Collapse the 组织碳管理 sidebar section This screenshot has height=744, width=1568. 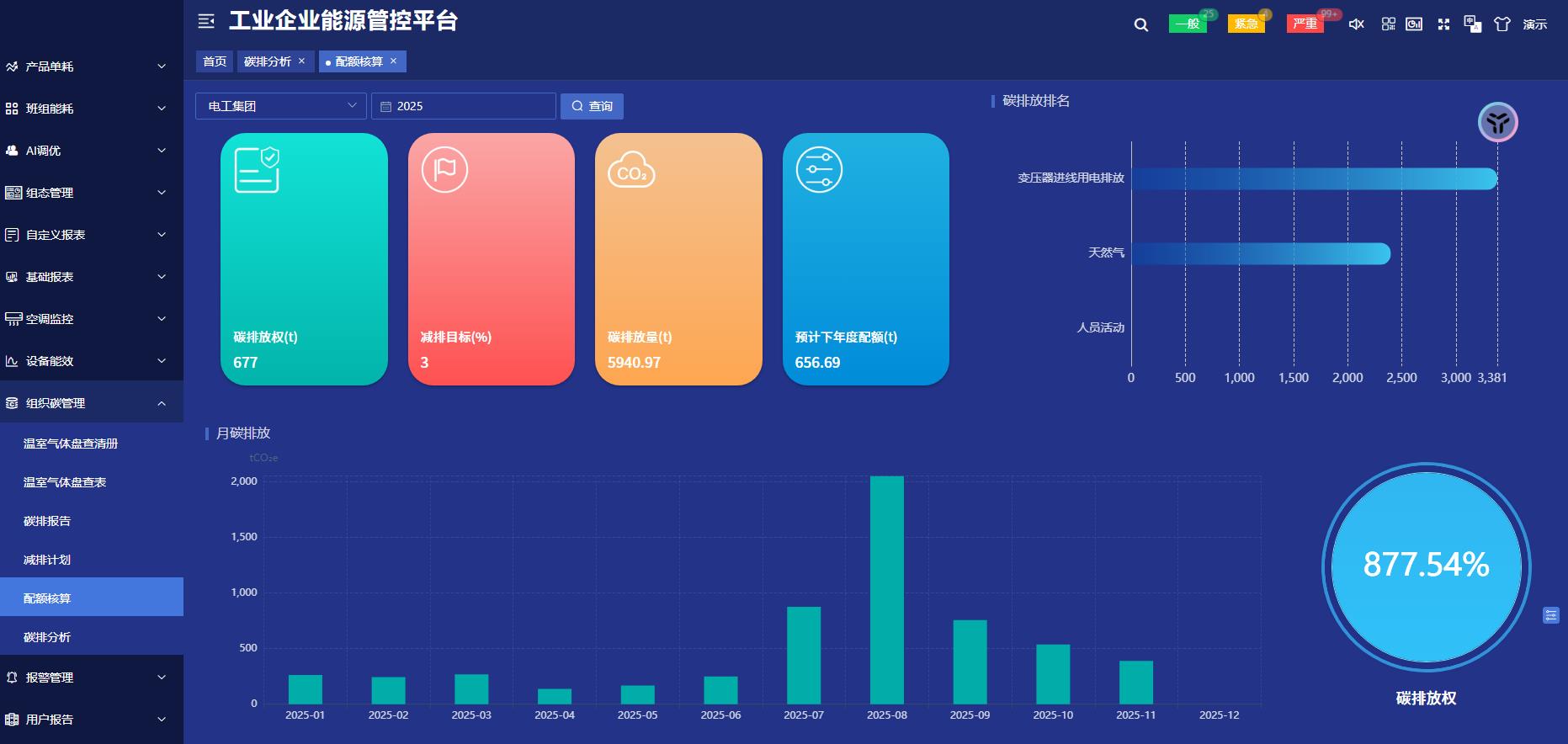[91, 403]
